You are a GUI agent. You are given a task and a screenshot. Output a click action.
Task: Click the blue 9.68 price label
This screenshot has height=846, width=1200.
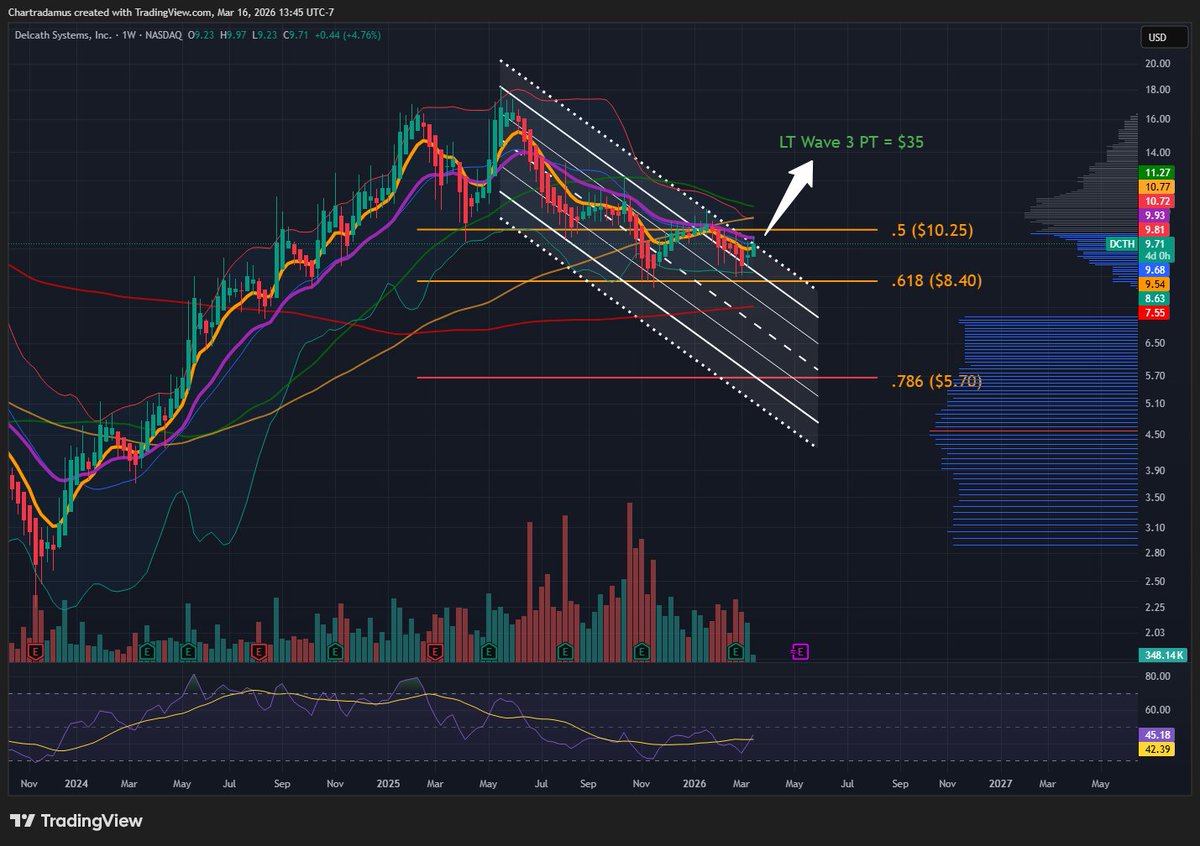coord(1156,270)
